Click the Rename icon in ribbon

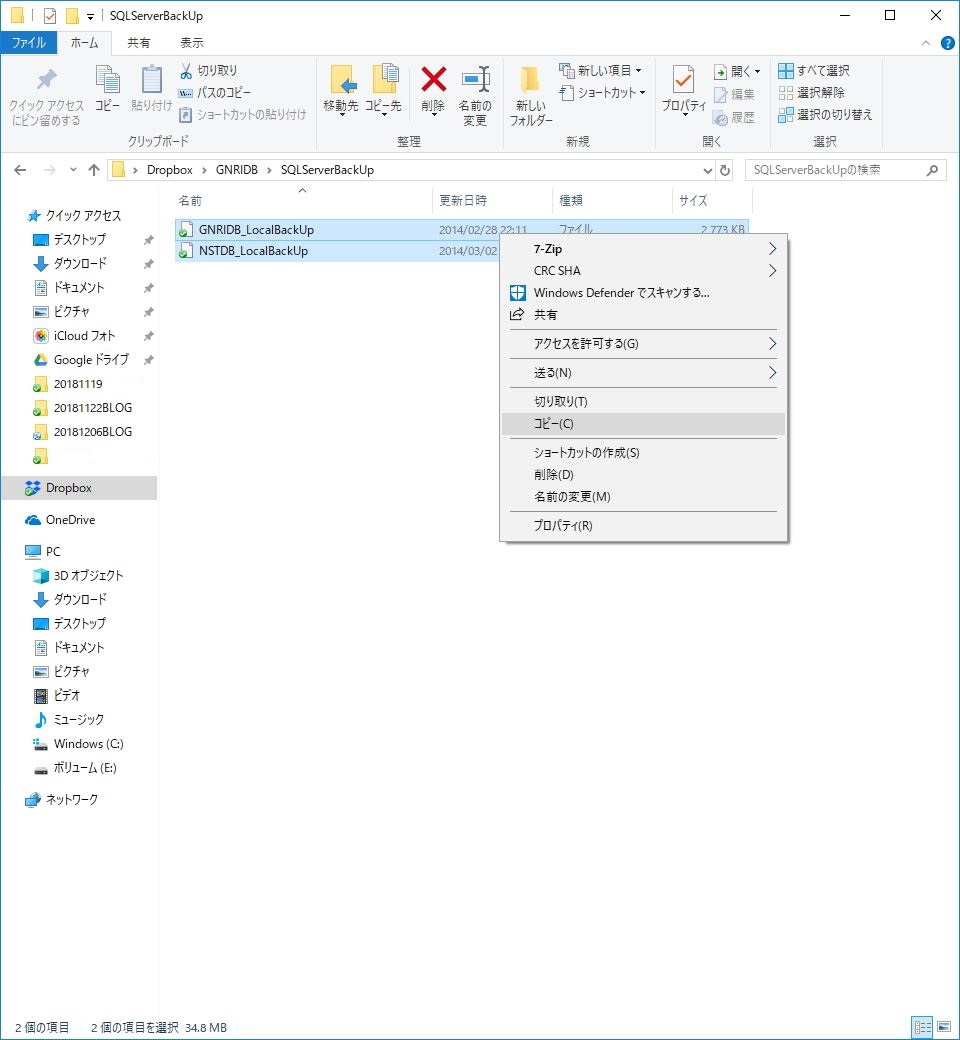click(x=474, y=81)
